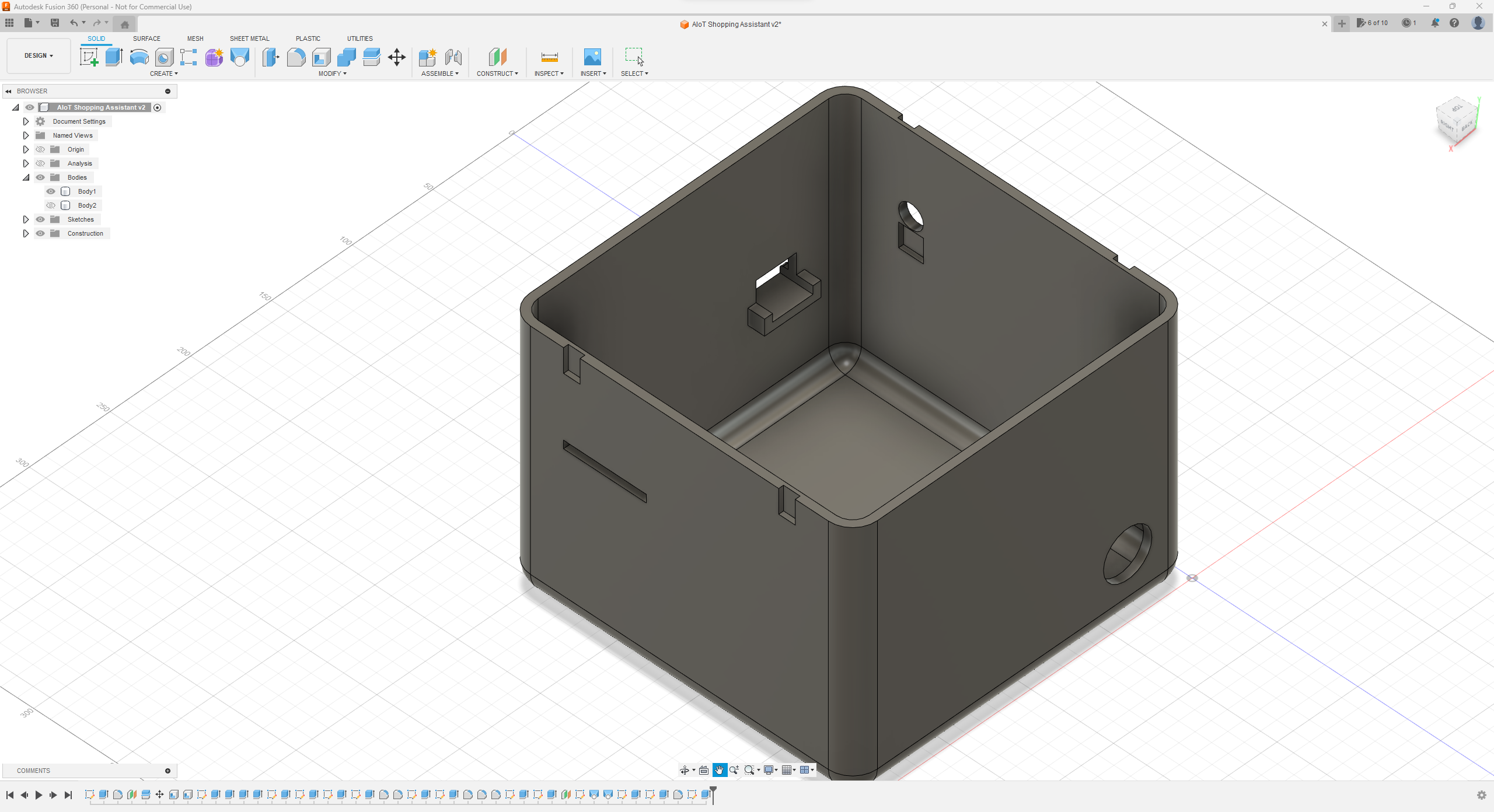Select the Revolve tool
This screenshot has height=812, width=1494.
pos(139,57)
